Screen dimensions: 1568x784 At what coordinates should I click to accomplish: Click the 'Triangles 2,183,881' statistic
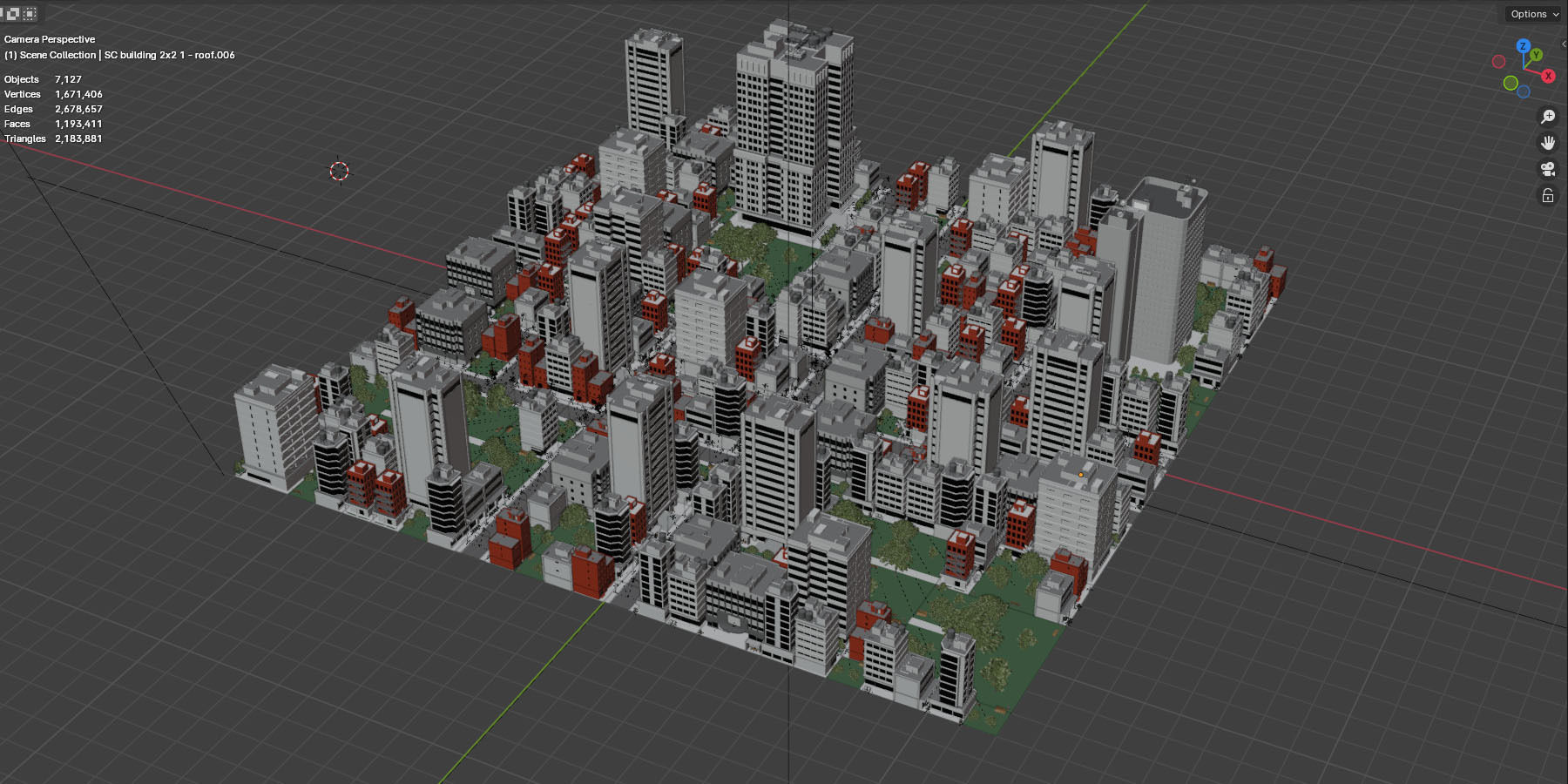[53, 139]
